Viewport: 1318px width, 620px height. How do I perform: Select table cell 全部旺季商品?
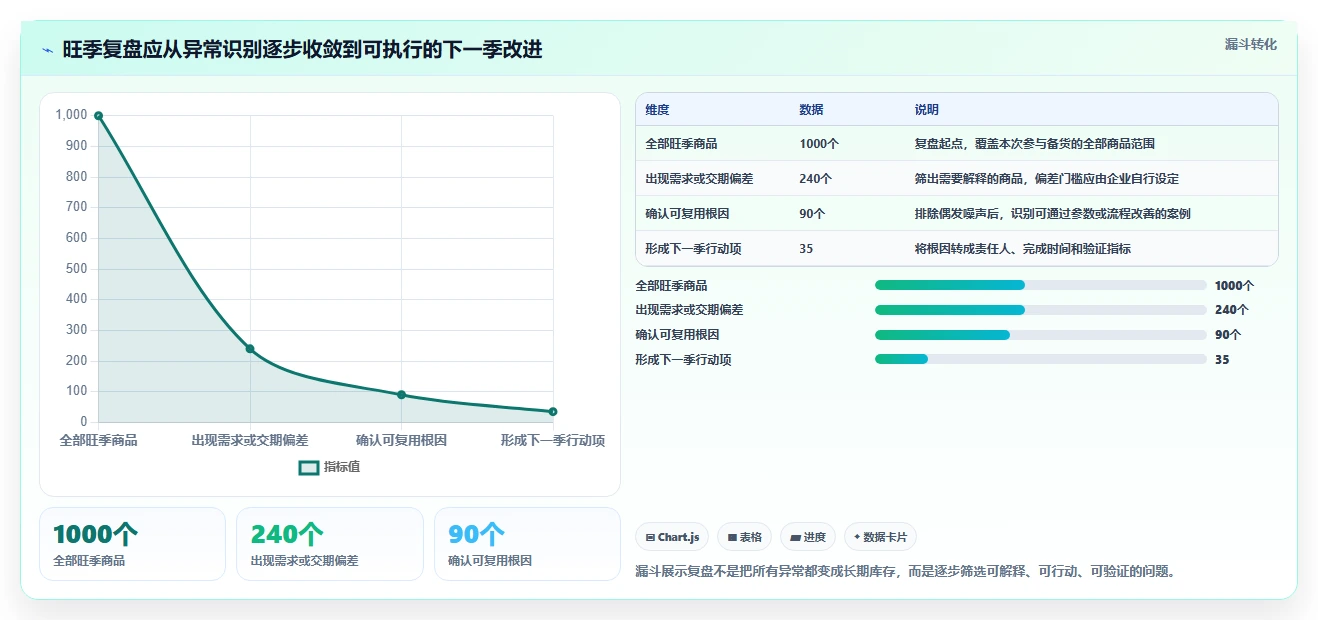point(682,144)
